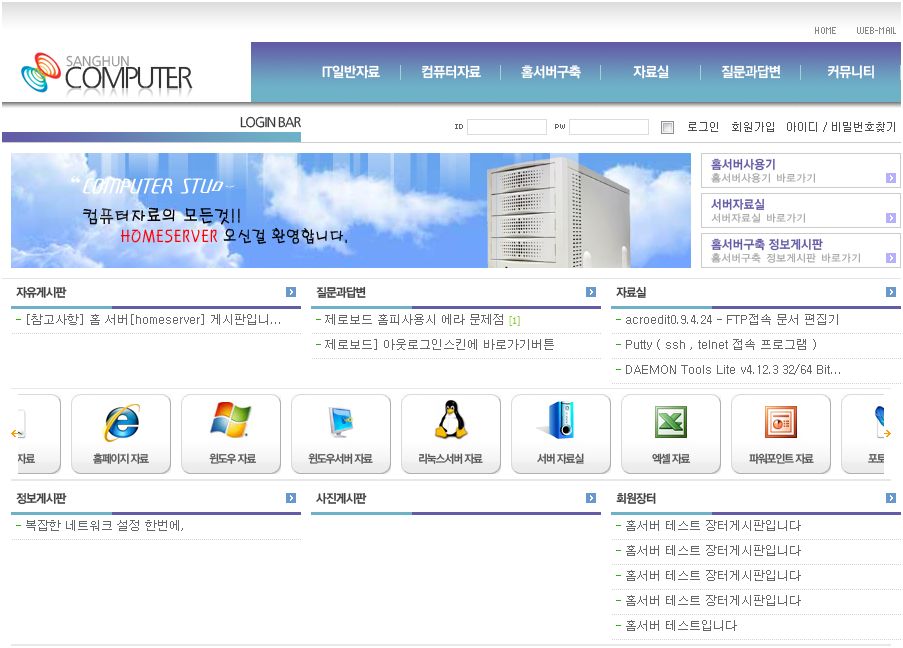Click the HOME link at top
This screenshot has height=648, width=903.
[x=825, y=31]
